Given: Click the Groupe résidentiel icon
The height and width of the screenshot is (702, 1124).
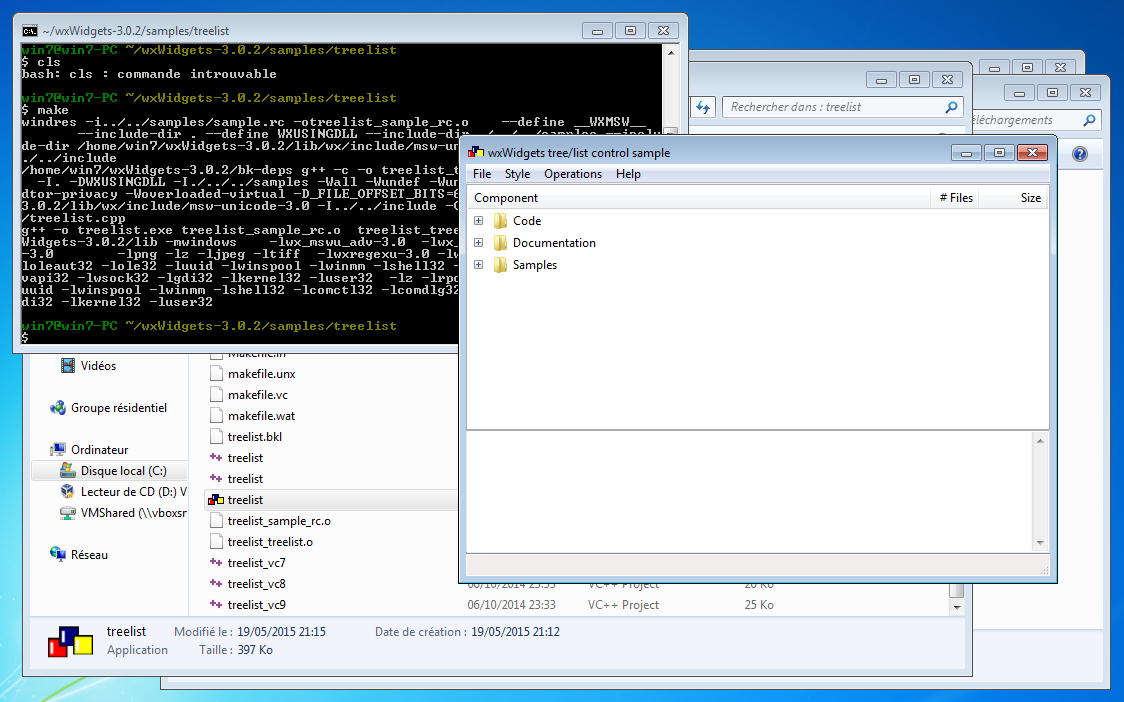Looking at the screenshot, I should pos(57,408).
